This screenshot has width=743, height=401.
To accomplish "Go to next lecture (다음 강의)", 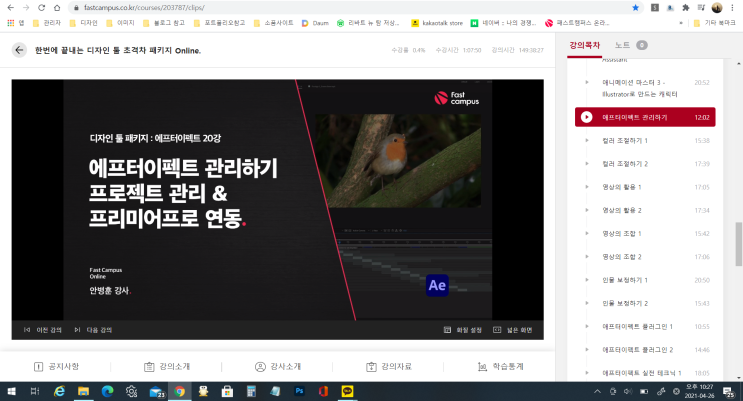I will tap(93, 330).
